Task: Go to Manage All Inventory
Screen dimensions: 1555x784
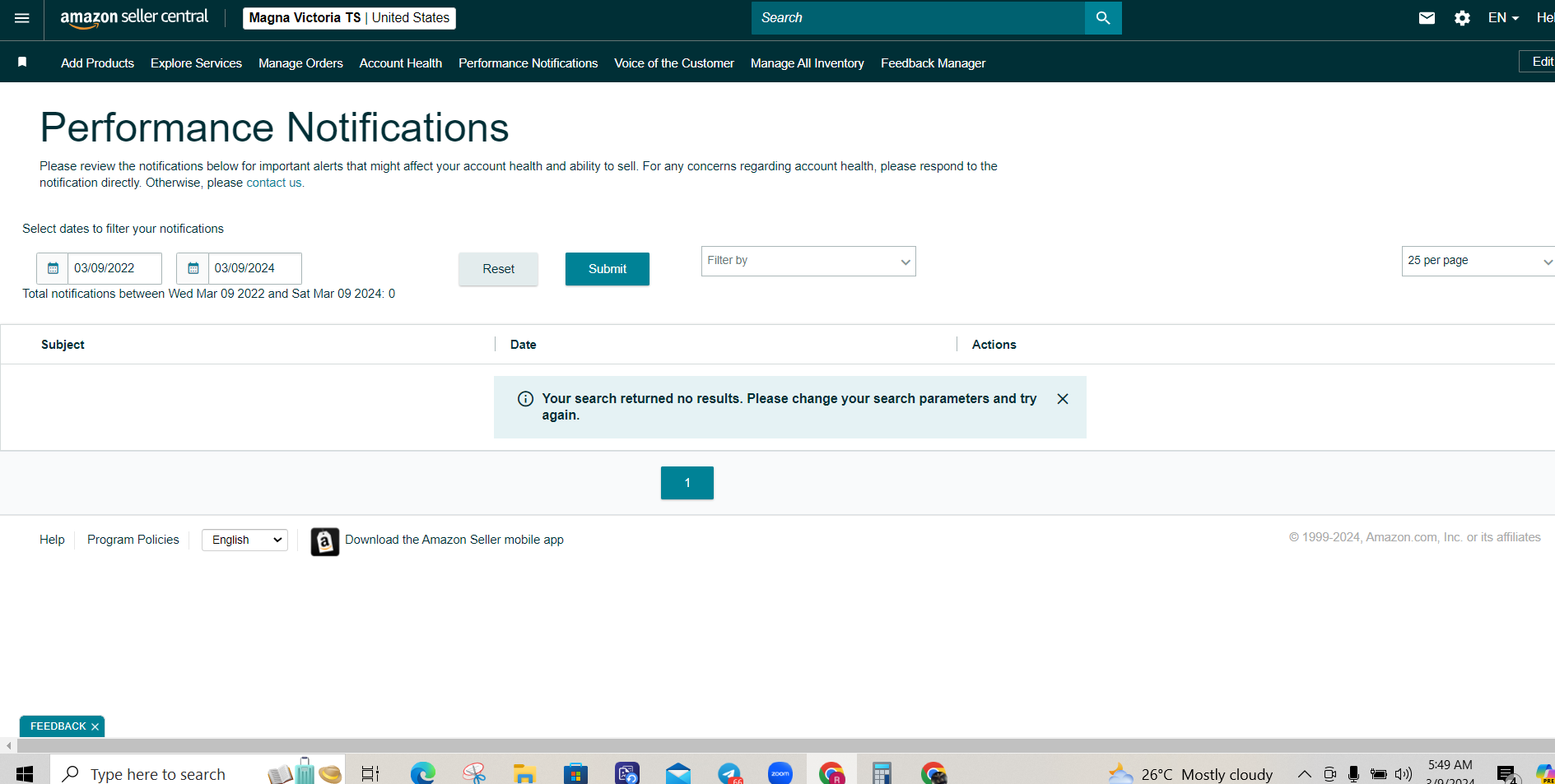Action: point(808,63)
